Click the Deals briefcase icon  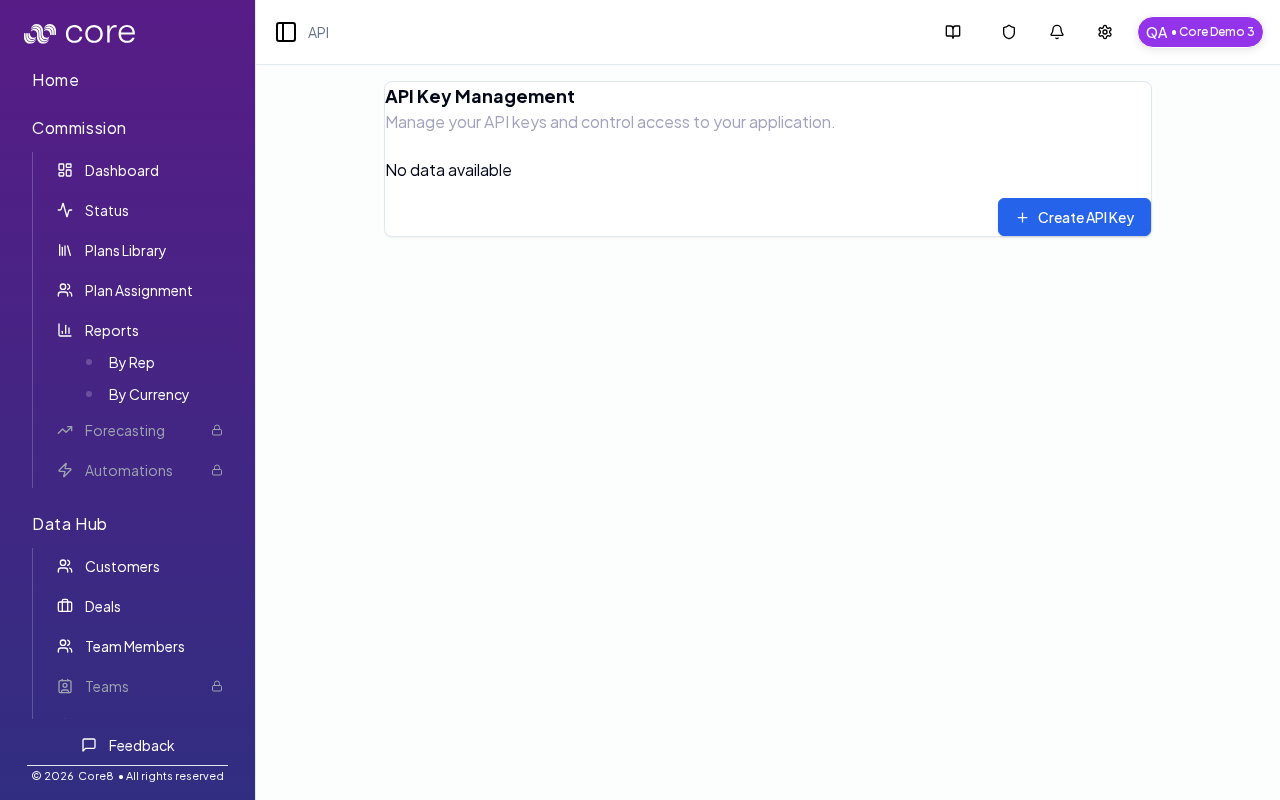click(65, 606)
